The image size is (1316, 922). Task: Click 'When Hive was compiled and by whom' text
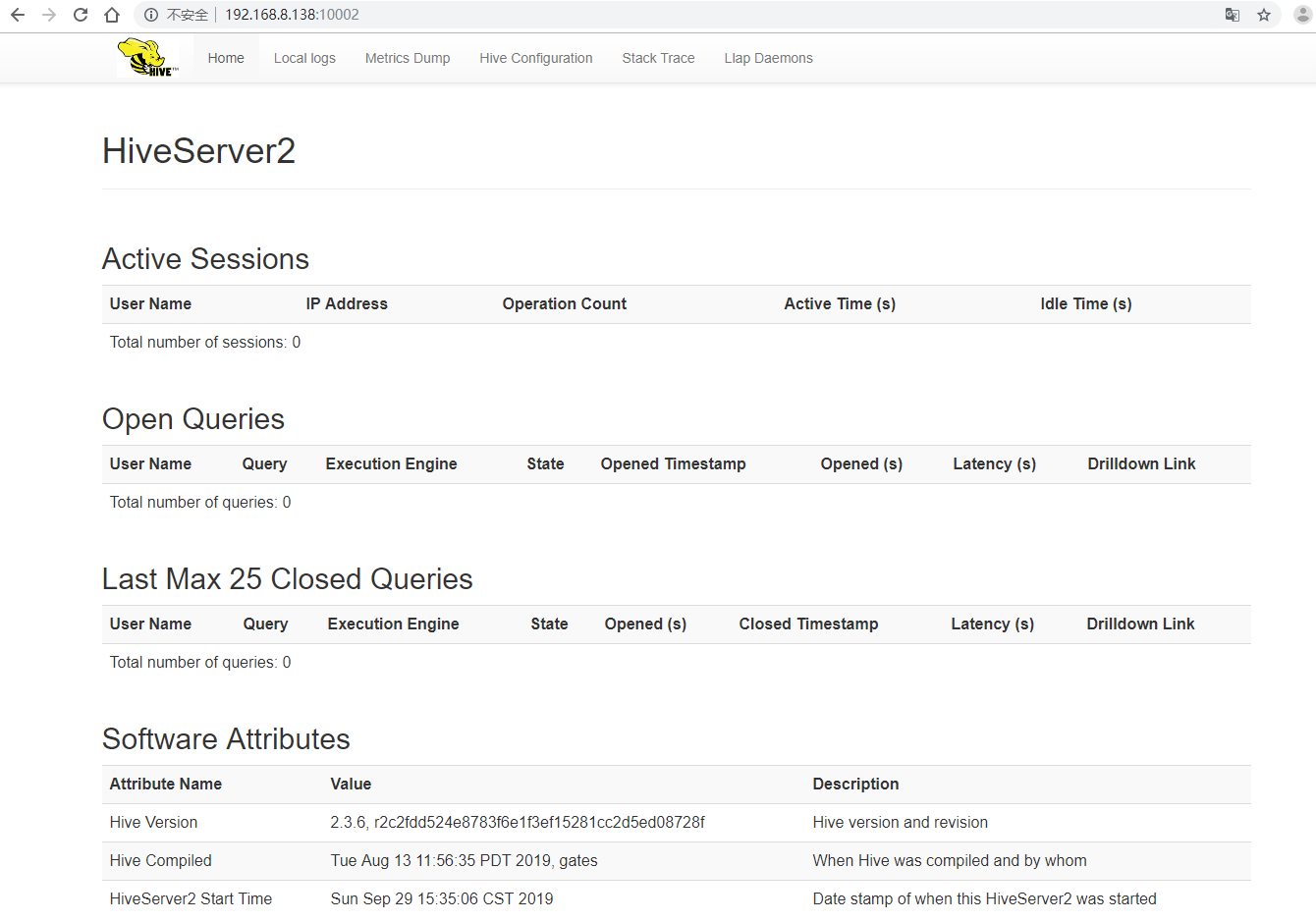click(x=950, y=861)
